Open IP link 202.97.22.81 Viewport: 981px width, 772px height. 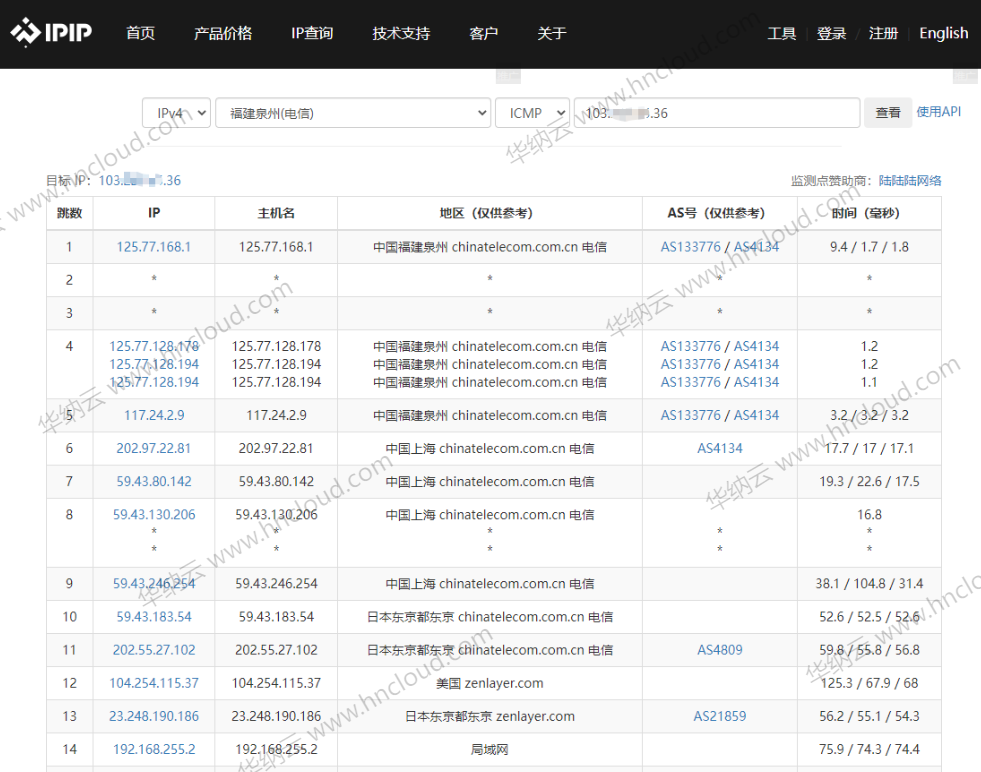pyautogui.click(x=154, y=448)
